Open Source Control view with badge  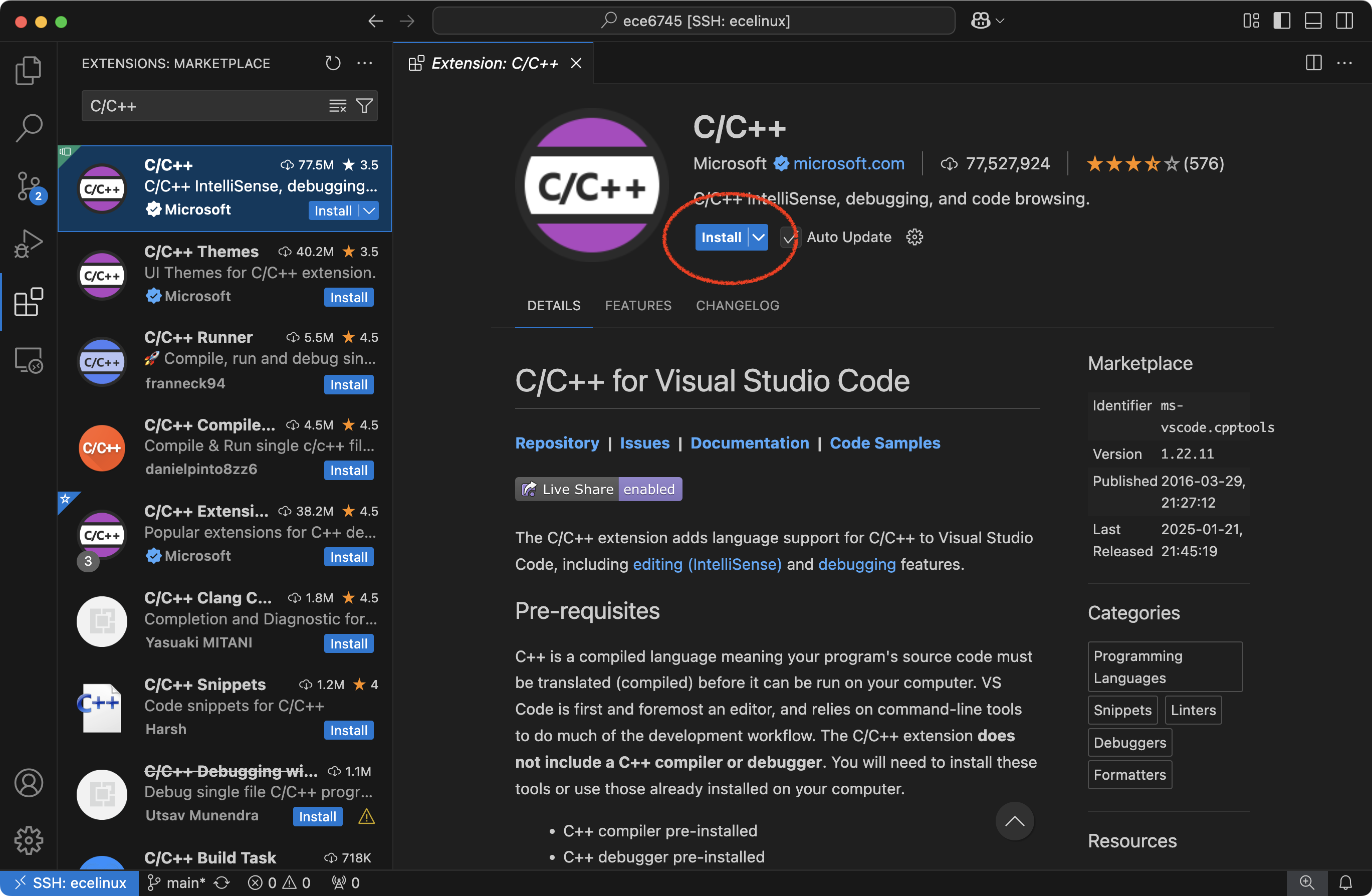coord(28,186)
